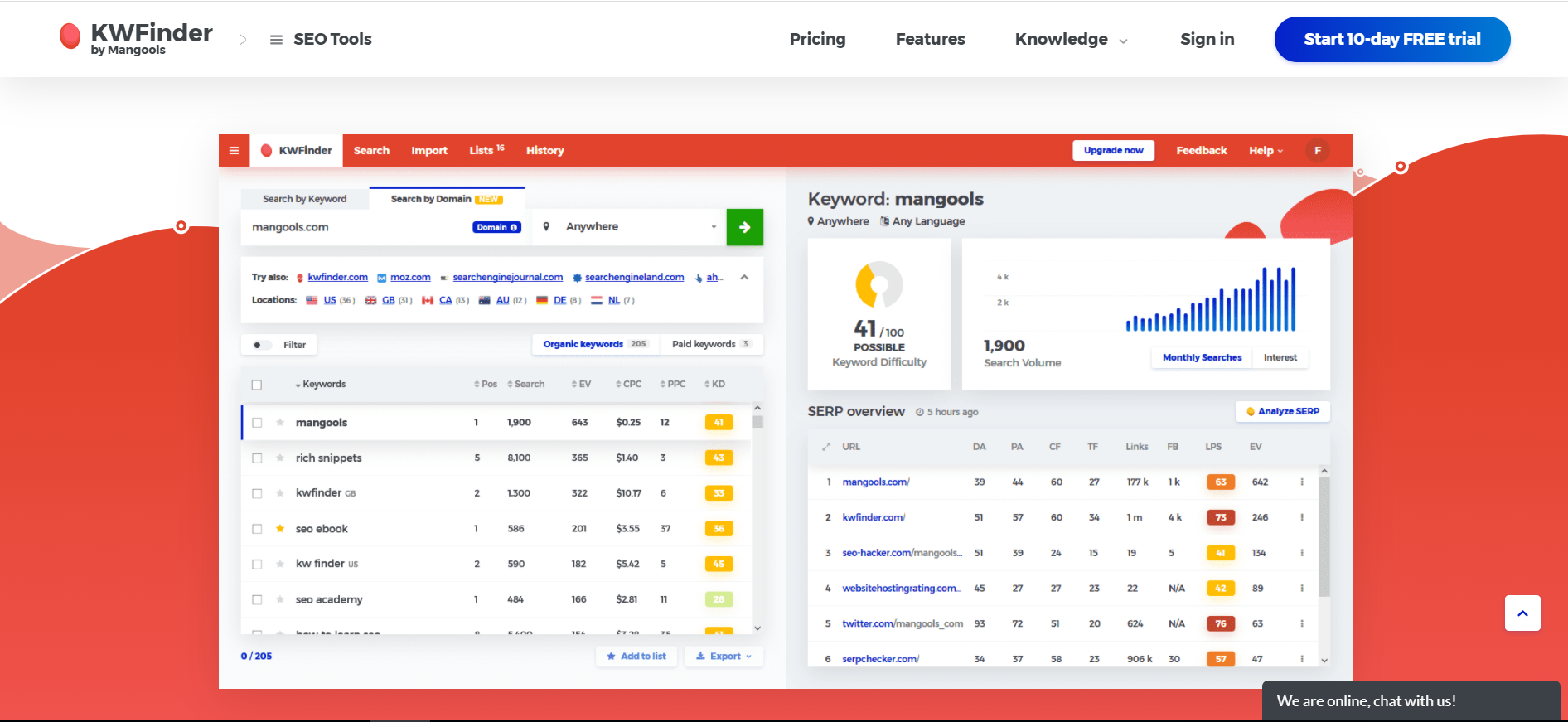1568x722 pixels.
Task: Toggle the keyword Filter switch
Action: (262, 345)
